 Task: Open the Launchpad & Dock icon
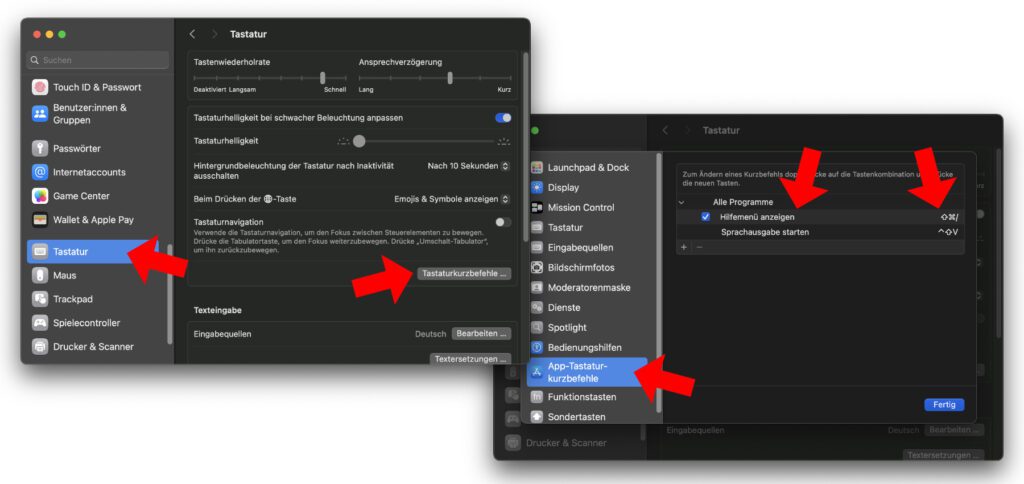(537, 167)
